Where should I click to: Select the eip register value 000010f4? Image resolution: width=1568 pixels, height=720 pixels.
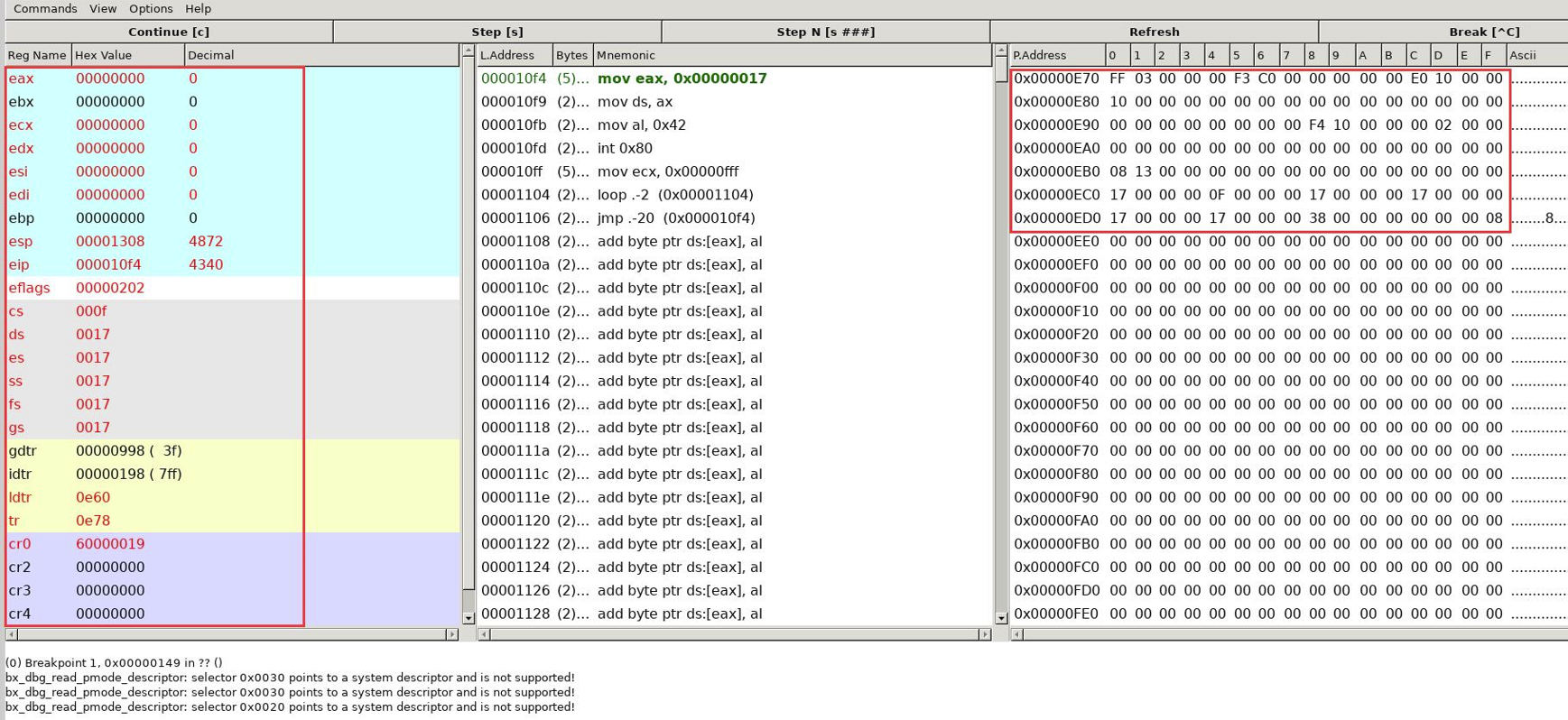[108, 265]
